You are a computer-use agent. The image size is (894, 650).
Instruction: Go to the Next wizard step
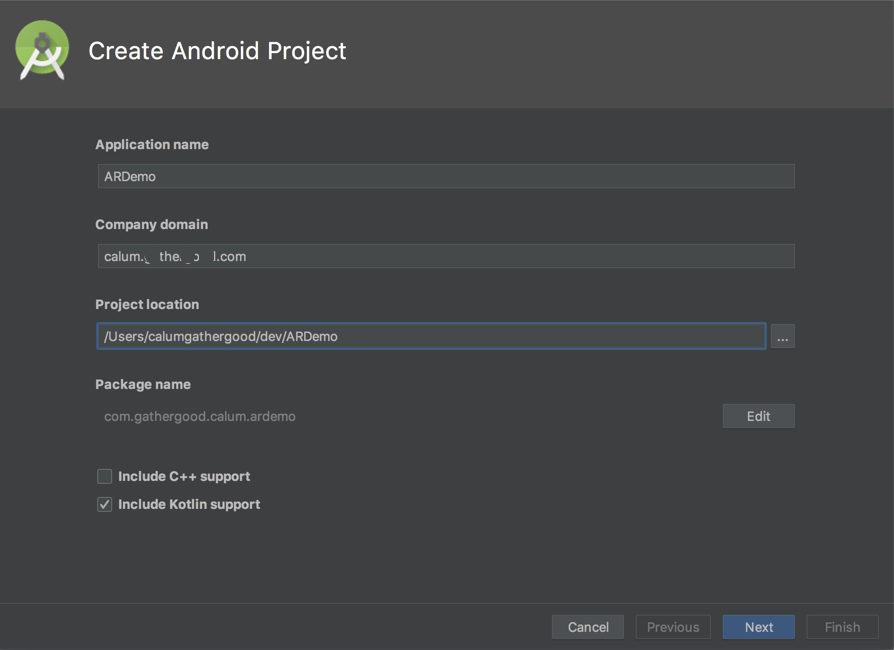click(x=758, y=627)
